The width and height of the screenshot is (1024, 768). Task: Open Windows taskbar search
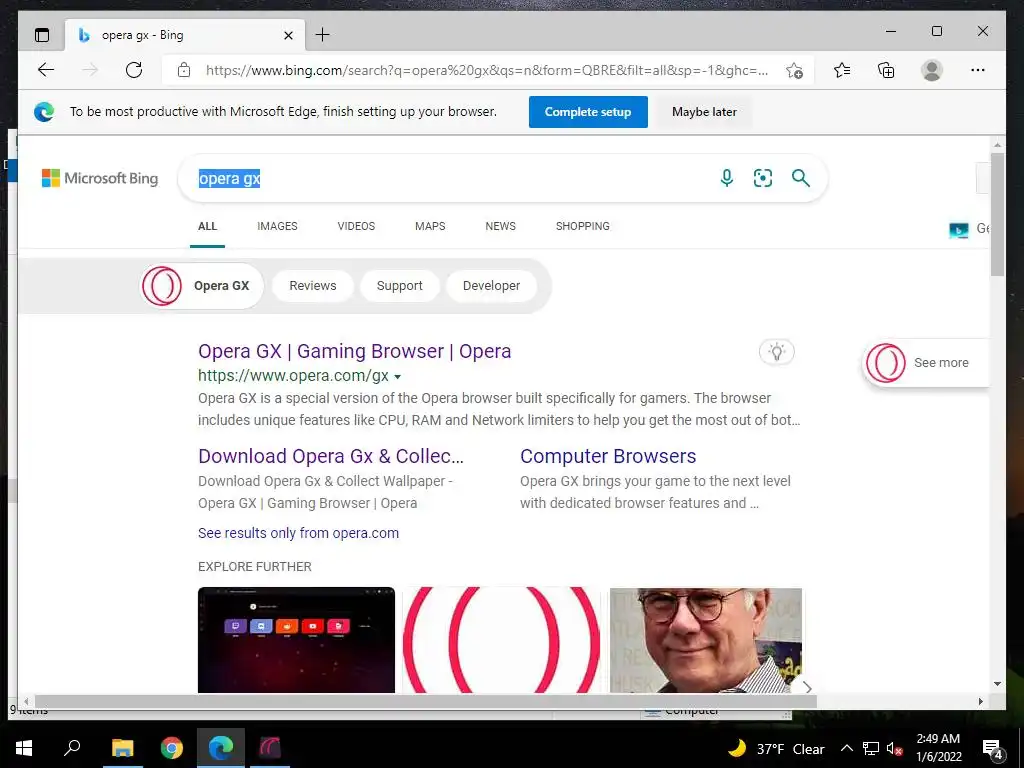point(72,748)
